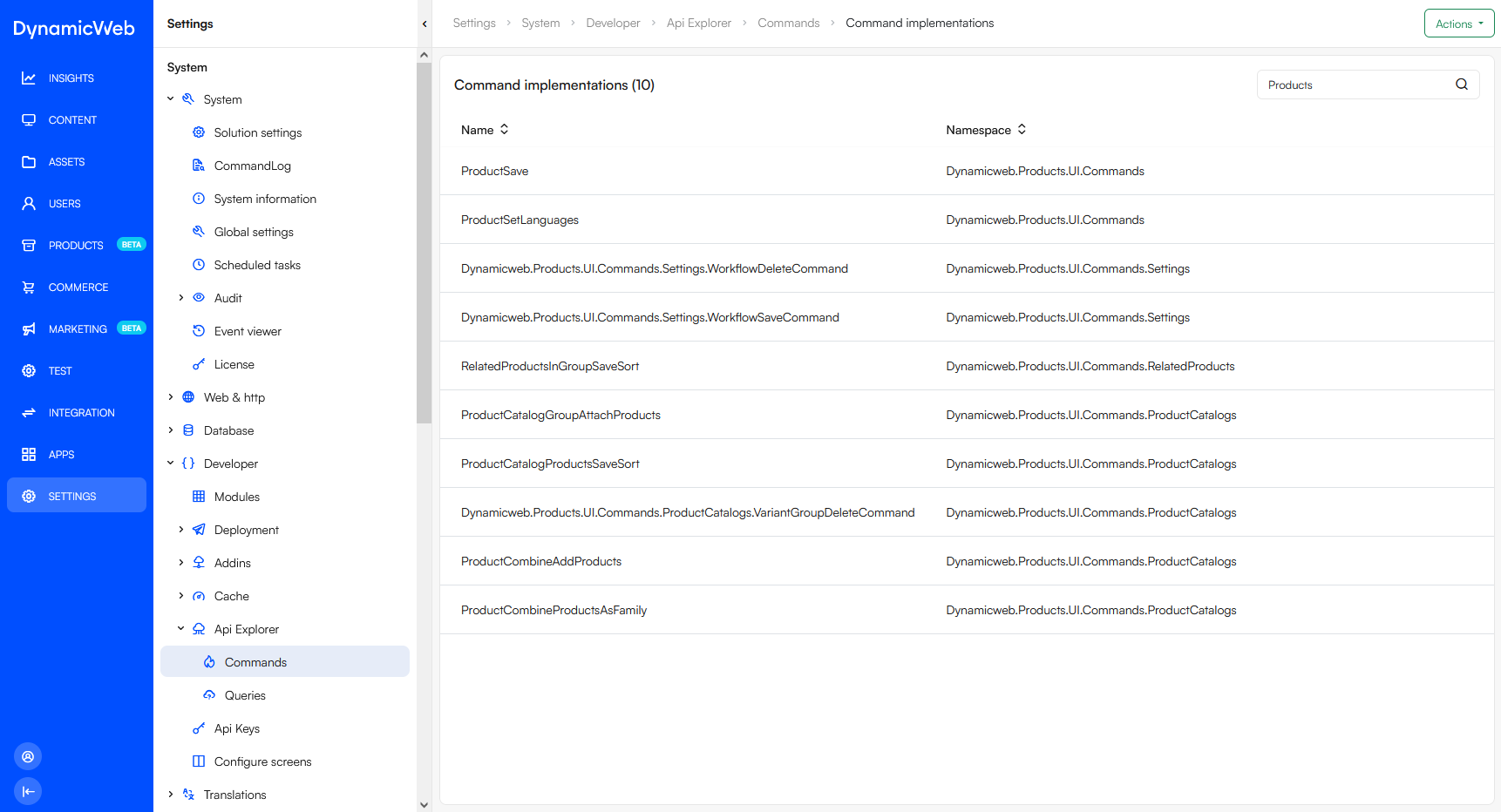Click the Queries cloud icon
This screenshot has width=1501, height=812.
pos(209,695)
